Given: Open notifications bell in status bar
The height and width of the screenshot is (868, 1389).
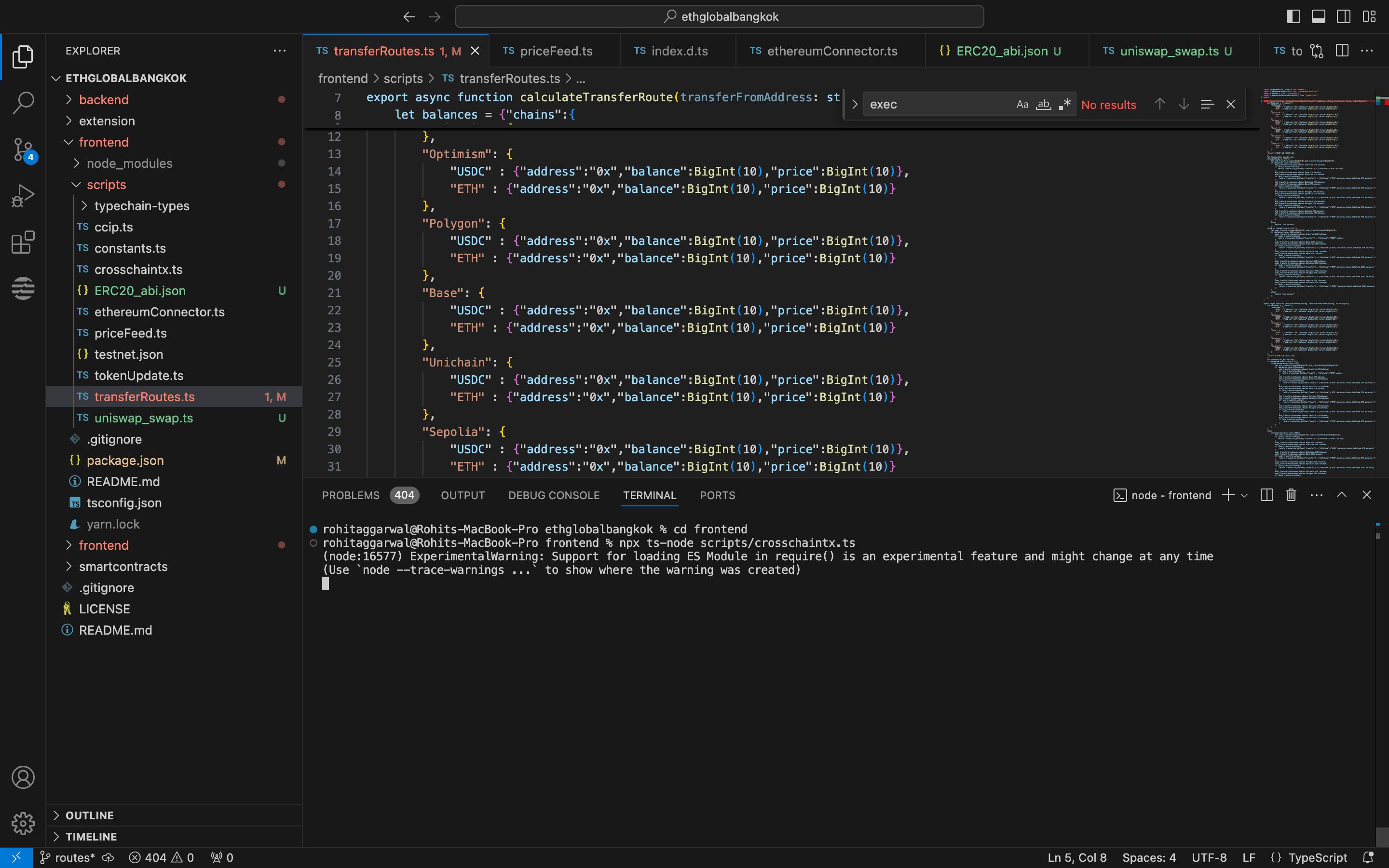Looking at the screenshot, I should tap(1368, 857).
